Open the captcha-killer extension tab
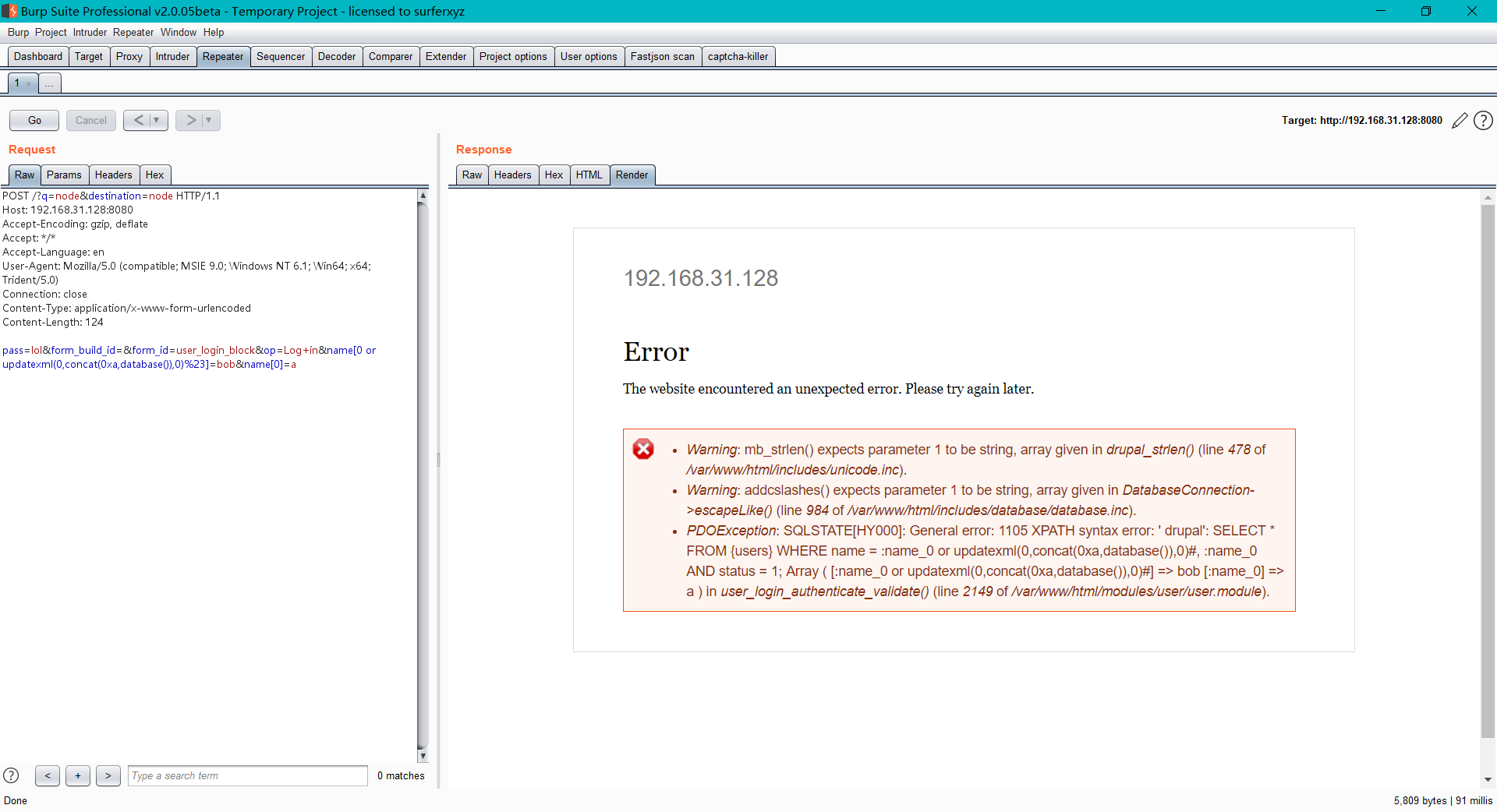1497x812 pixels. (x=738, y=56)
